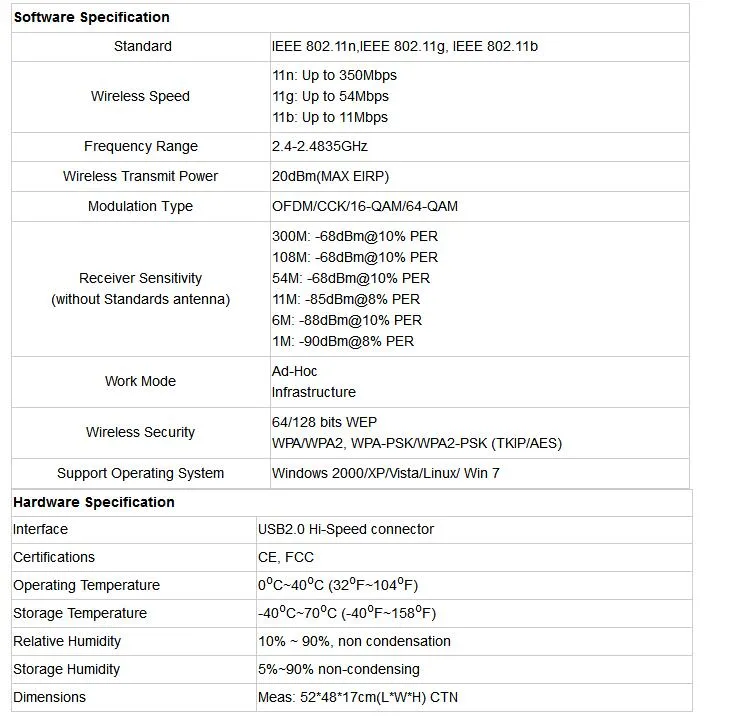Viewport: 752px width, 718px height.
Task: Click Windows 2000/XP/Vista/Linux/ Win 7 value
Action: coord(386,473)
